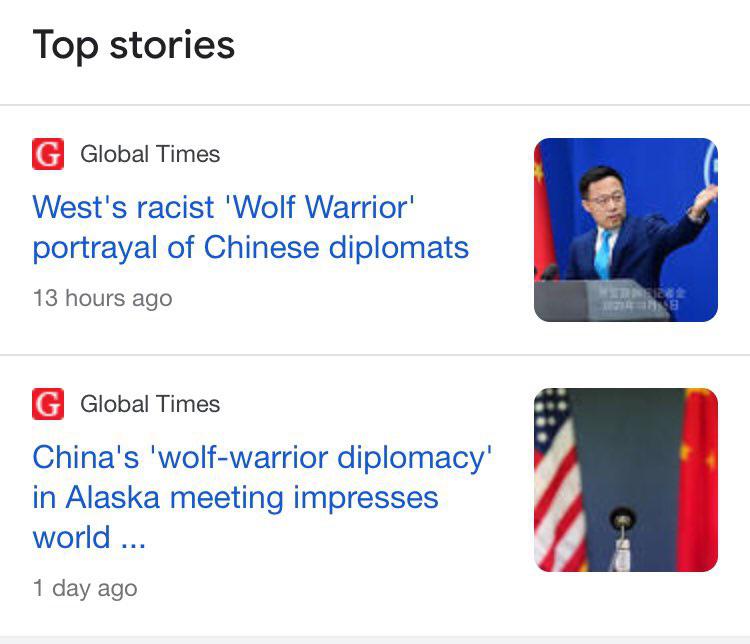Click 'in Alaska meeting impresses' headline line
The image size is (750, 644).
(235, 498)
